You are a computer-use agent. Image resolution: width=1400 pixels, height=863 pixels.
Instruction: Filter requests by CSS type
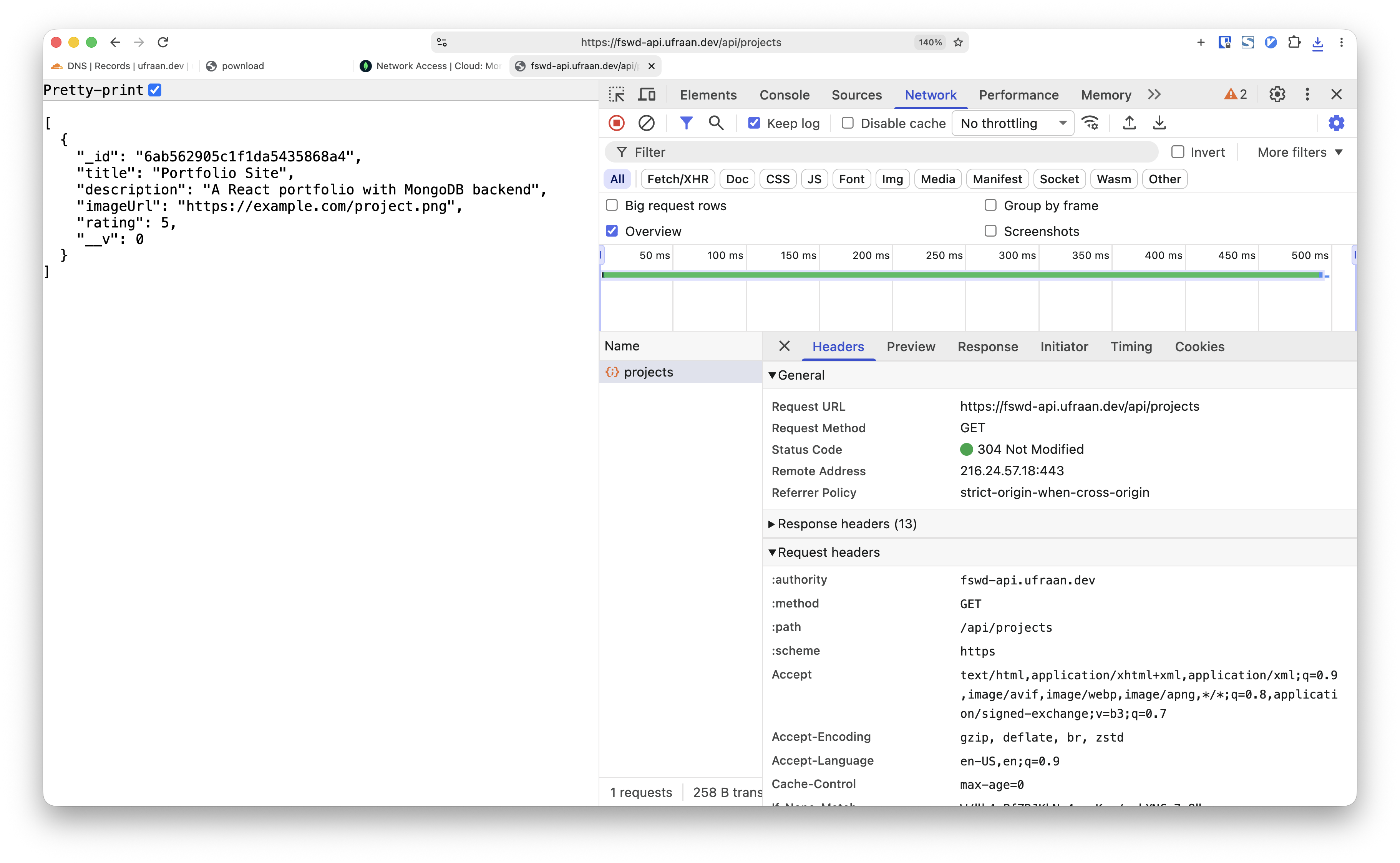pos(777,179)
